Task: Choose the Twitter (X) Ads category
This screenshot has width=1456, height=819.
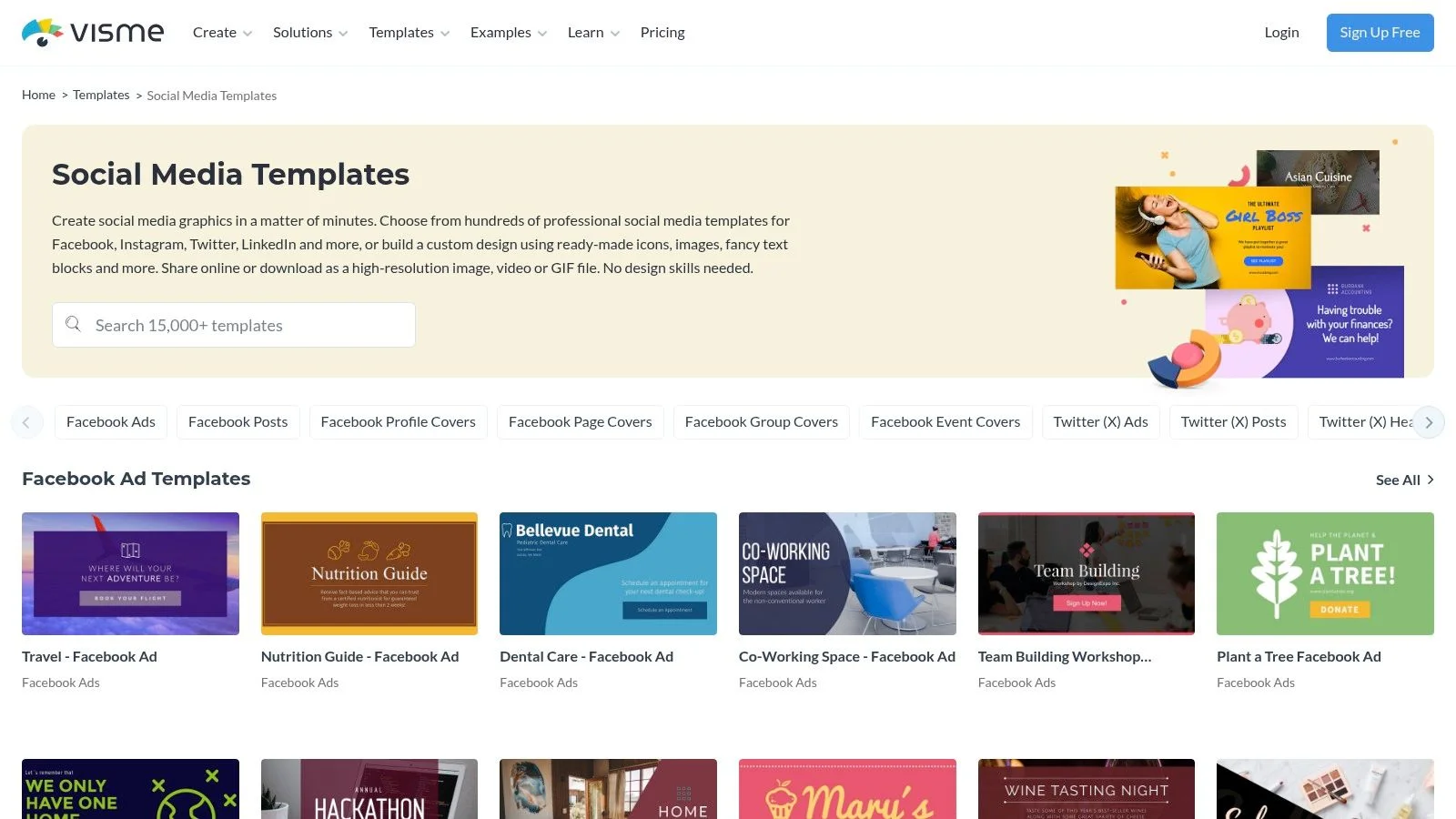Action: [1100, 422]
